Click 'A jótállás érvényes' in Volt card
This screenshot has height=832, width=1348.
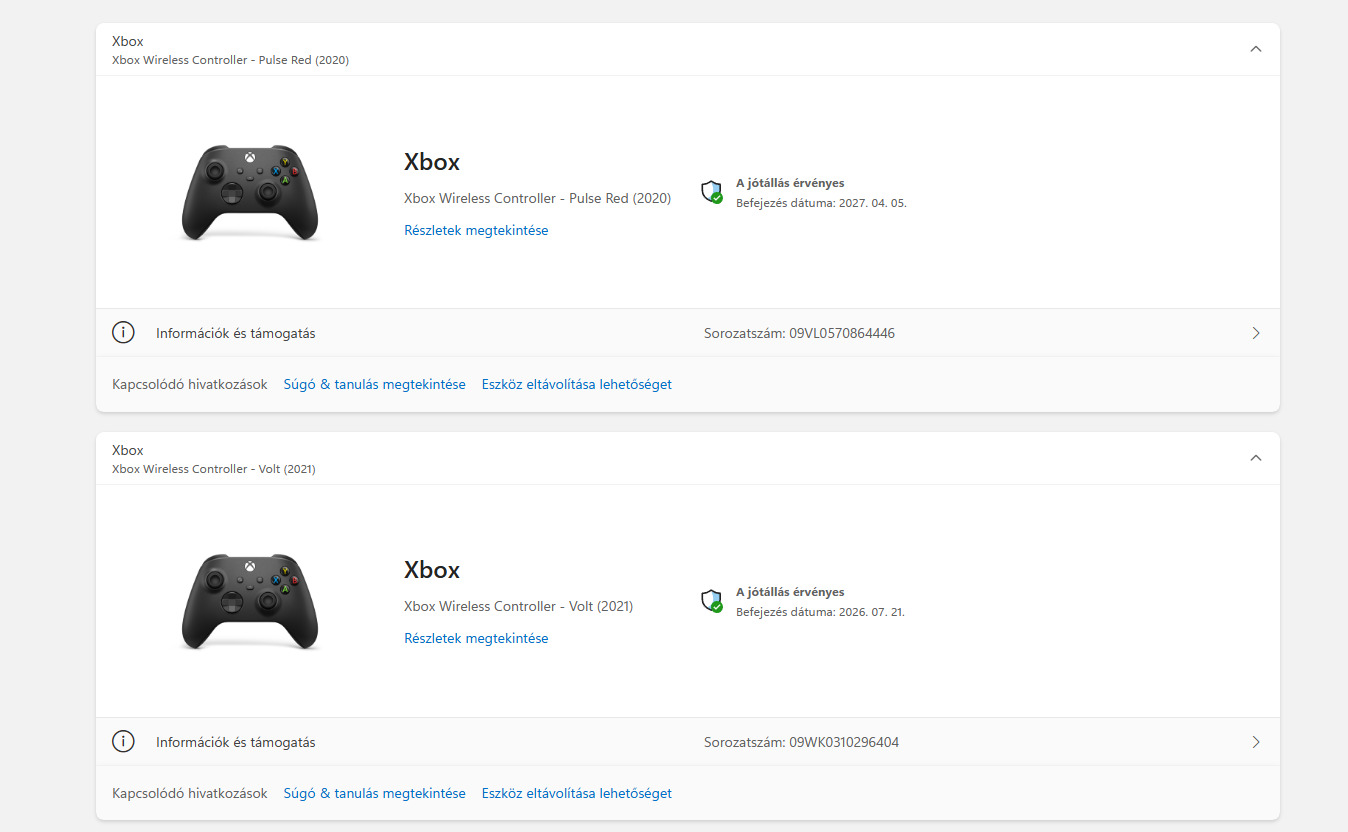tap(790, 592)
